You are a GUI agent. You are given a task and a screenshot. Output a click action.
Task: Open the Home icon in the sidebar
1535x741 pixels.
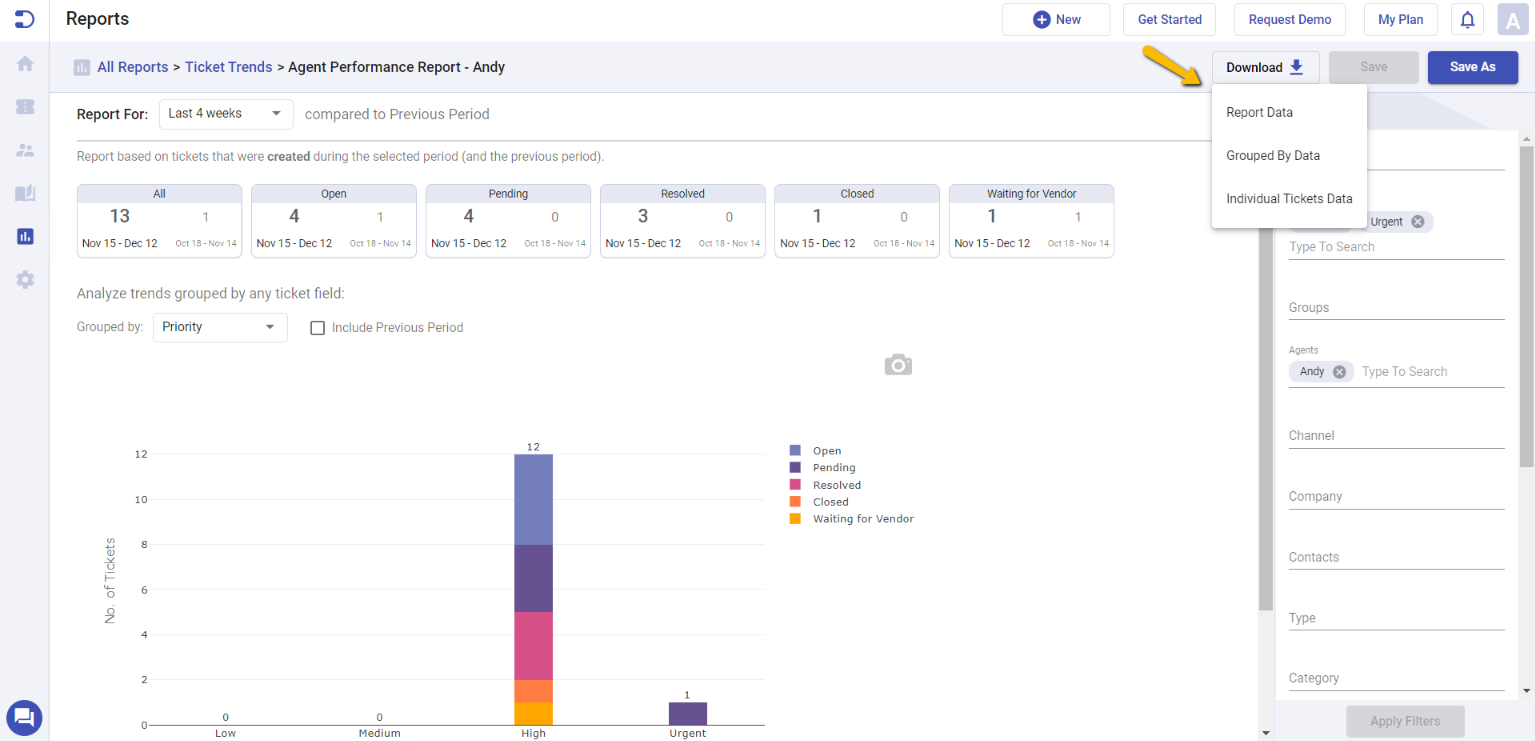point(24,63)
